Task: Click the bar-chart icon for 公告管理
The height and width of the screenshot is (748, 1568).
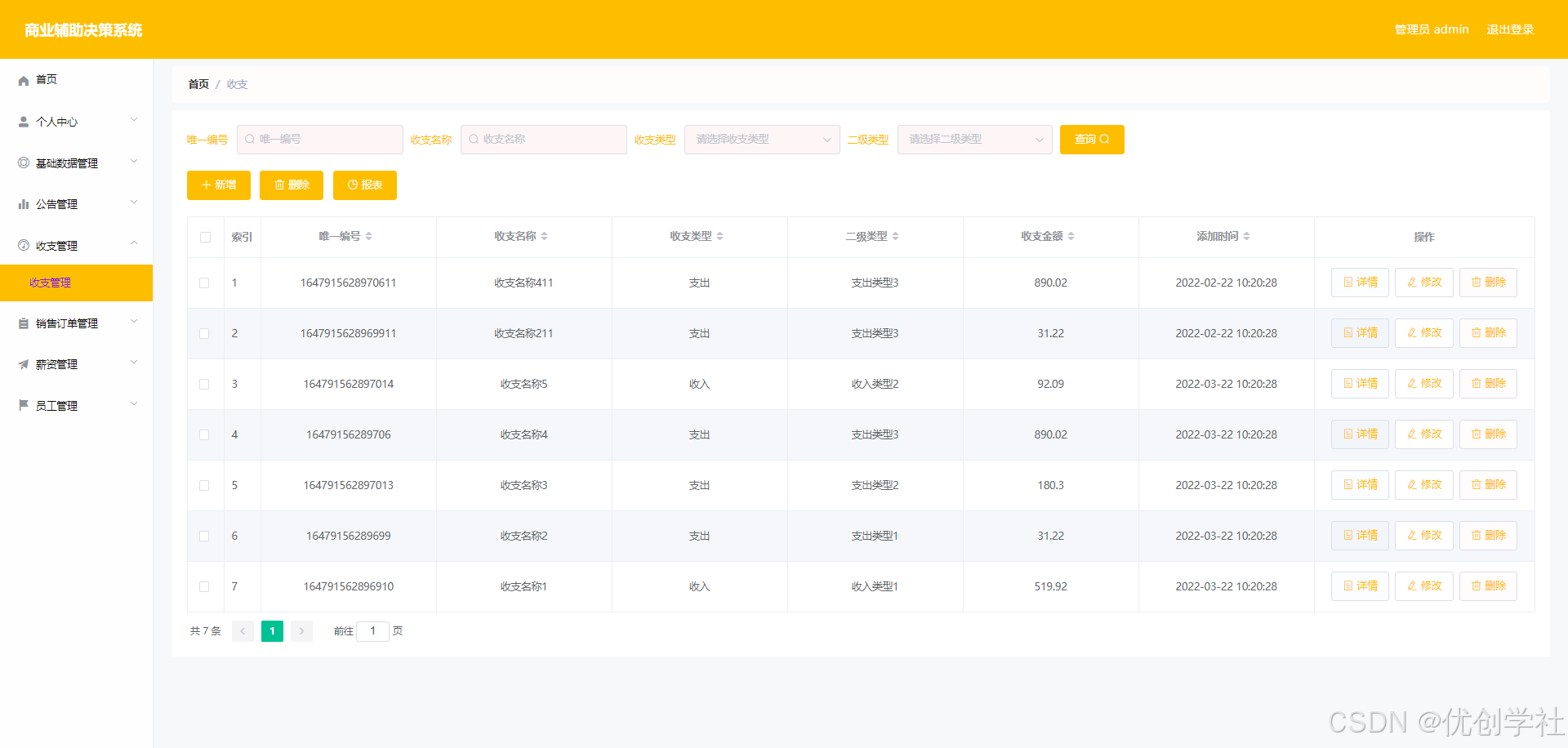Action: click(x=24, y=204)
